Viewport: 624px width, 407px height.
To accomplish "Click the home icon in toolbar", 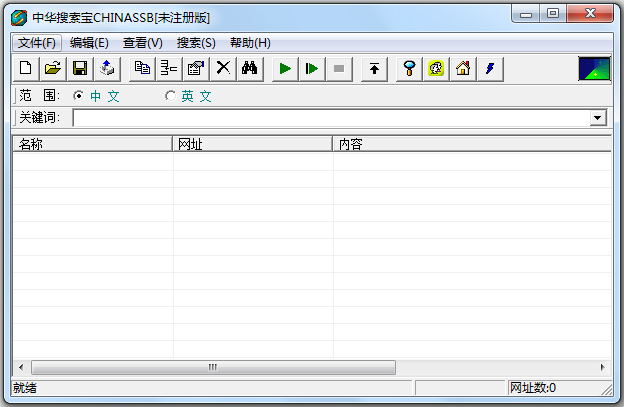I will [463, 68].
